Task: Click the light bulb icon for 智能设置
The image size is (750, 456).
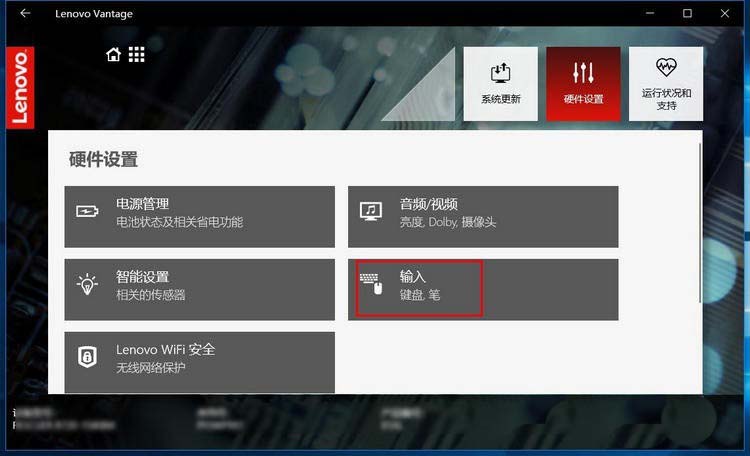Action: pyautogui.click(x=87, y=284)
